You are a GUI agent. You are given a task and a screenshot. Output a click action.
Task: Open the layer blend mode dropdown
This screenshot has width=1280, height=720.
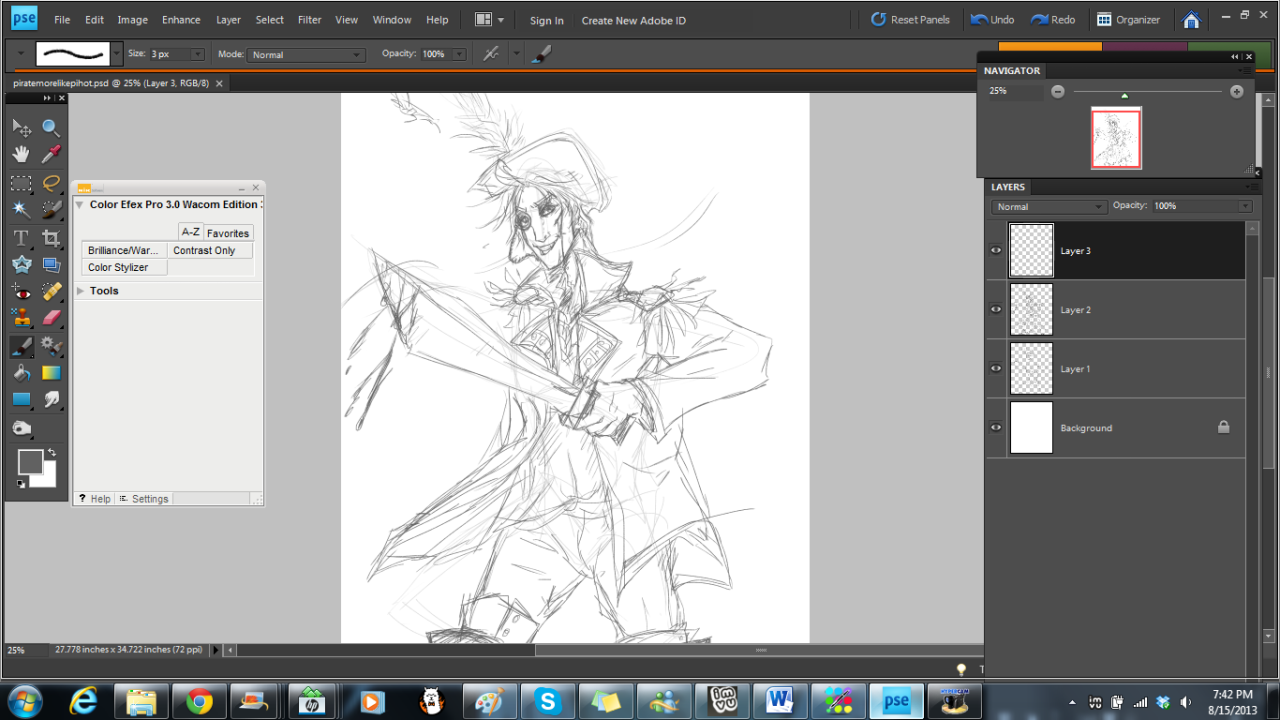click(x=1049, y=206)
